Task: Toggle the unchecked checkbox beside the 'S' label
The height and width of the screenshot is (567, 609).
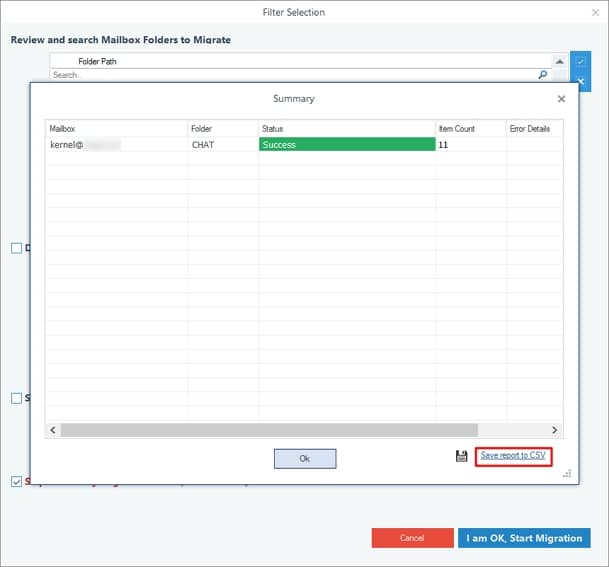Action: [x=16, y=398]
